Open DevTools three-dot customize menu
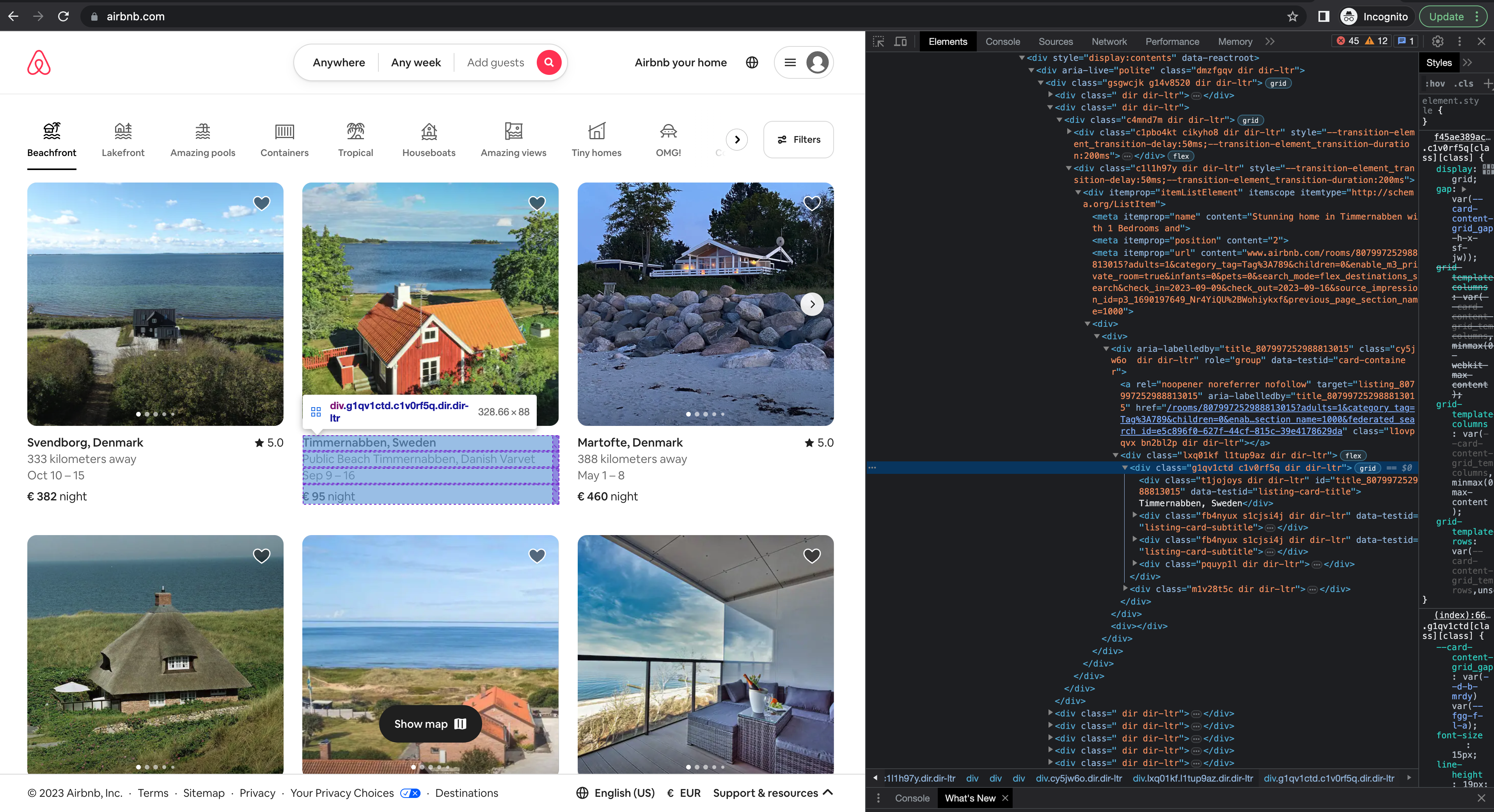Image resolution: width=1494 pixels, height=812 pixels. [x=1460, y=41]
